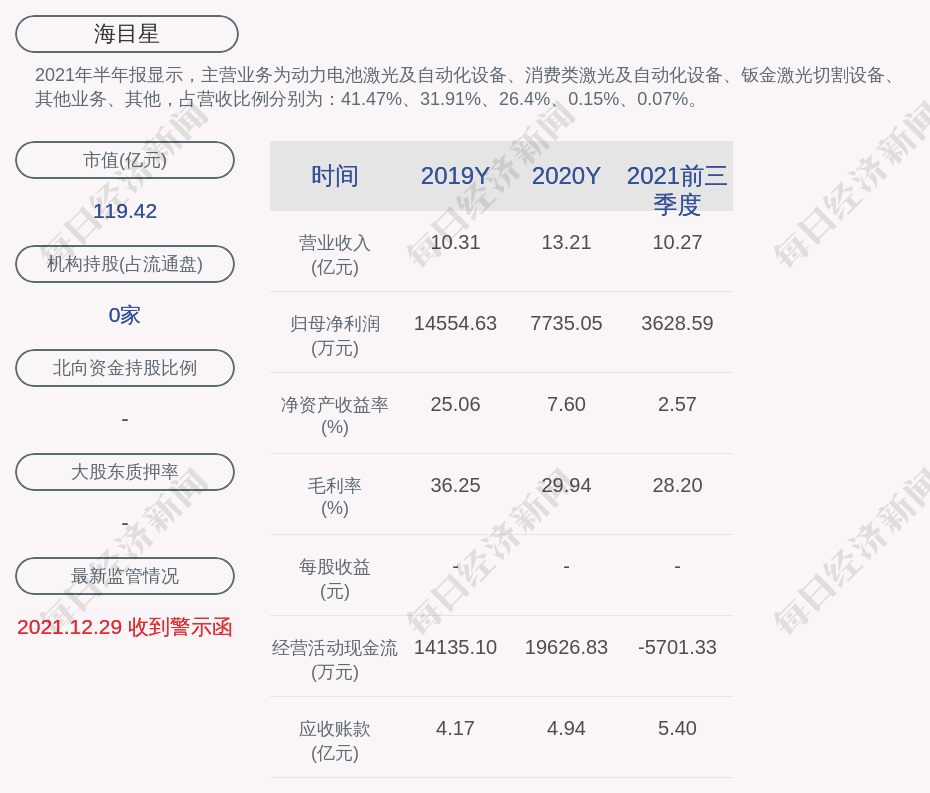Click ROE value 25.06
Viewport: 930px width, 793px height.
coord(455,405)
